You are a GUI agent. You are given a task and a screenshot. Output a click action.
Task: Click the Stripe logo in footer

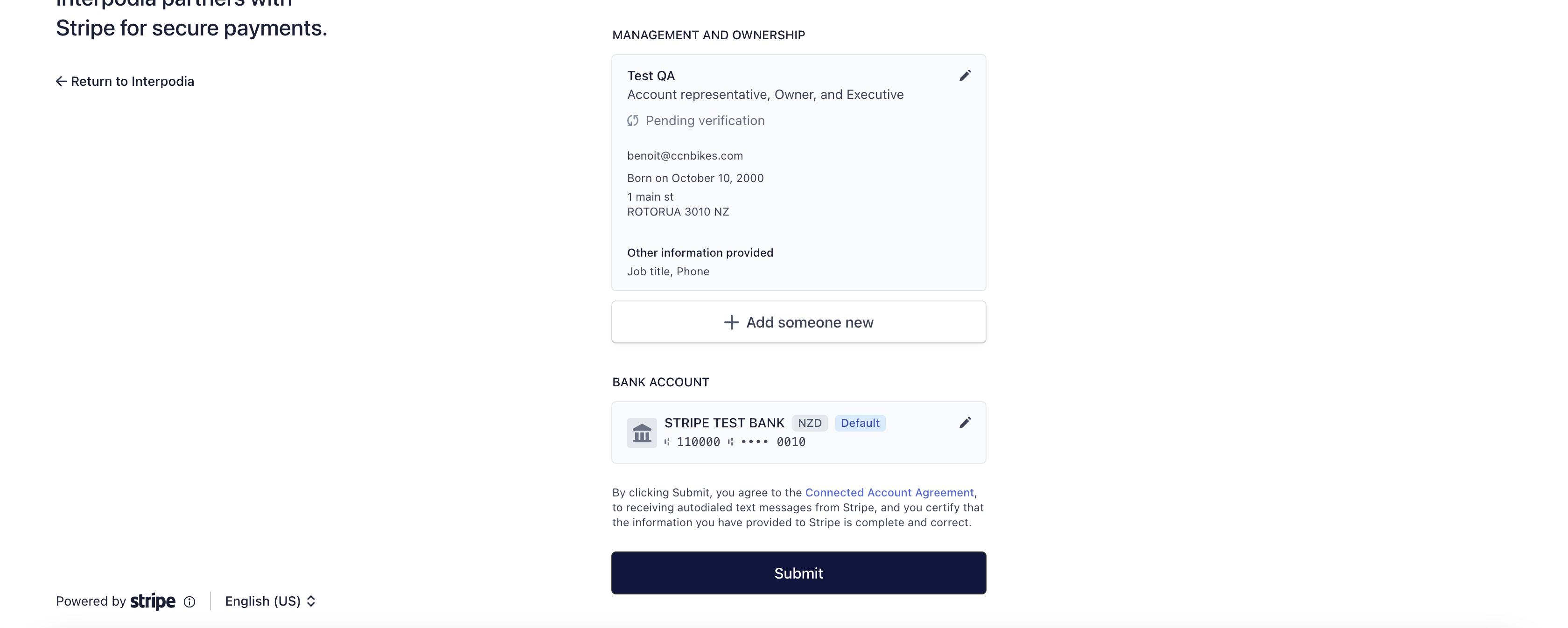[x=153, y=601]
